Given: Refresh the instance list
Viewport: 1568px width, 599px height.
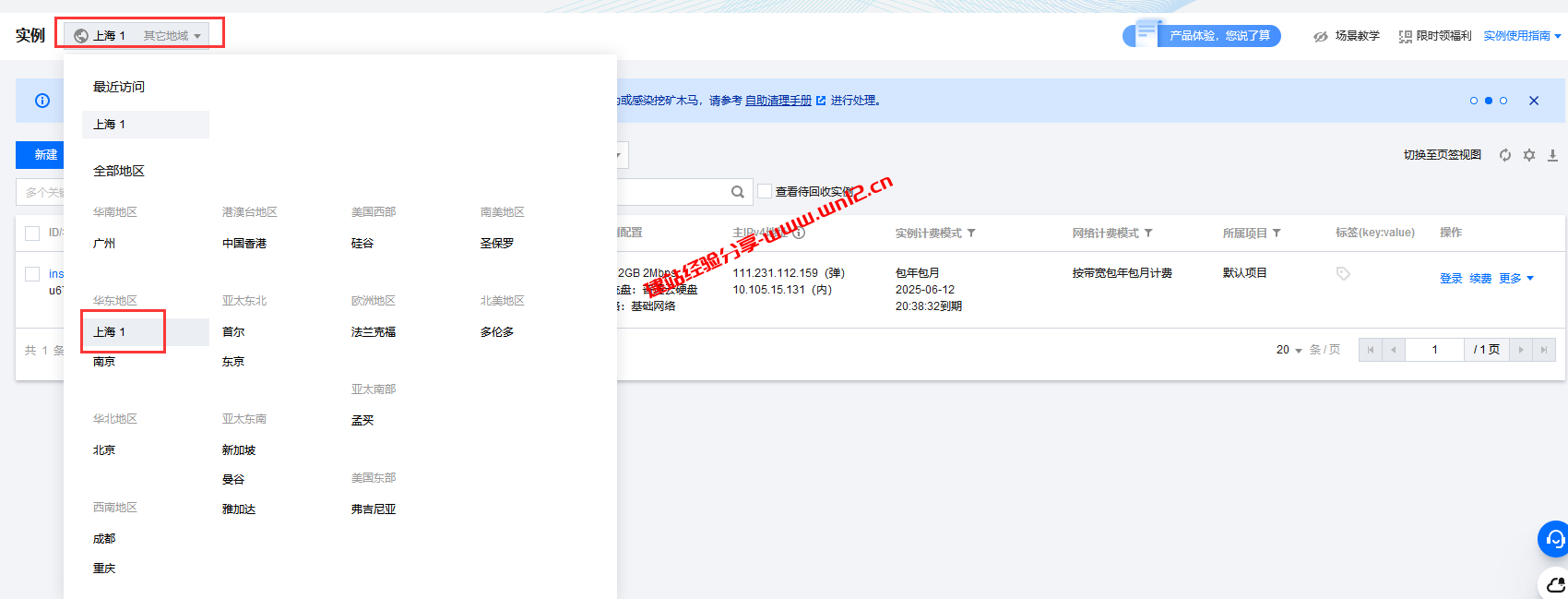Looking at the screenshot, I should 1505,155.
